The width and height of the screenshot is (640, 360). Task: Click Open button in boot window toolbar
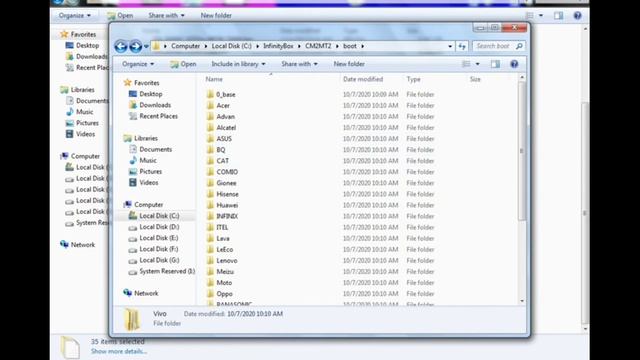183,64
